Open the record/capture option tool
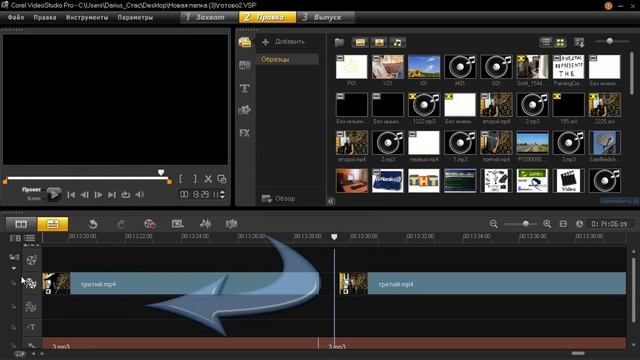Image resolution: width=640 pixels, height=360 pixels. (x=150, y=224)
